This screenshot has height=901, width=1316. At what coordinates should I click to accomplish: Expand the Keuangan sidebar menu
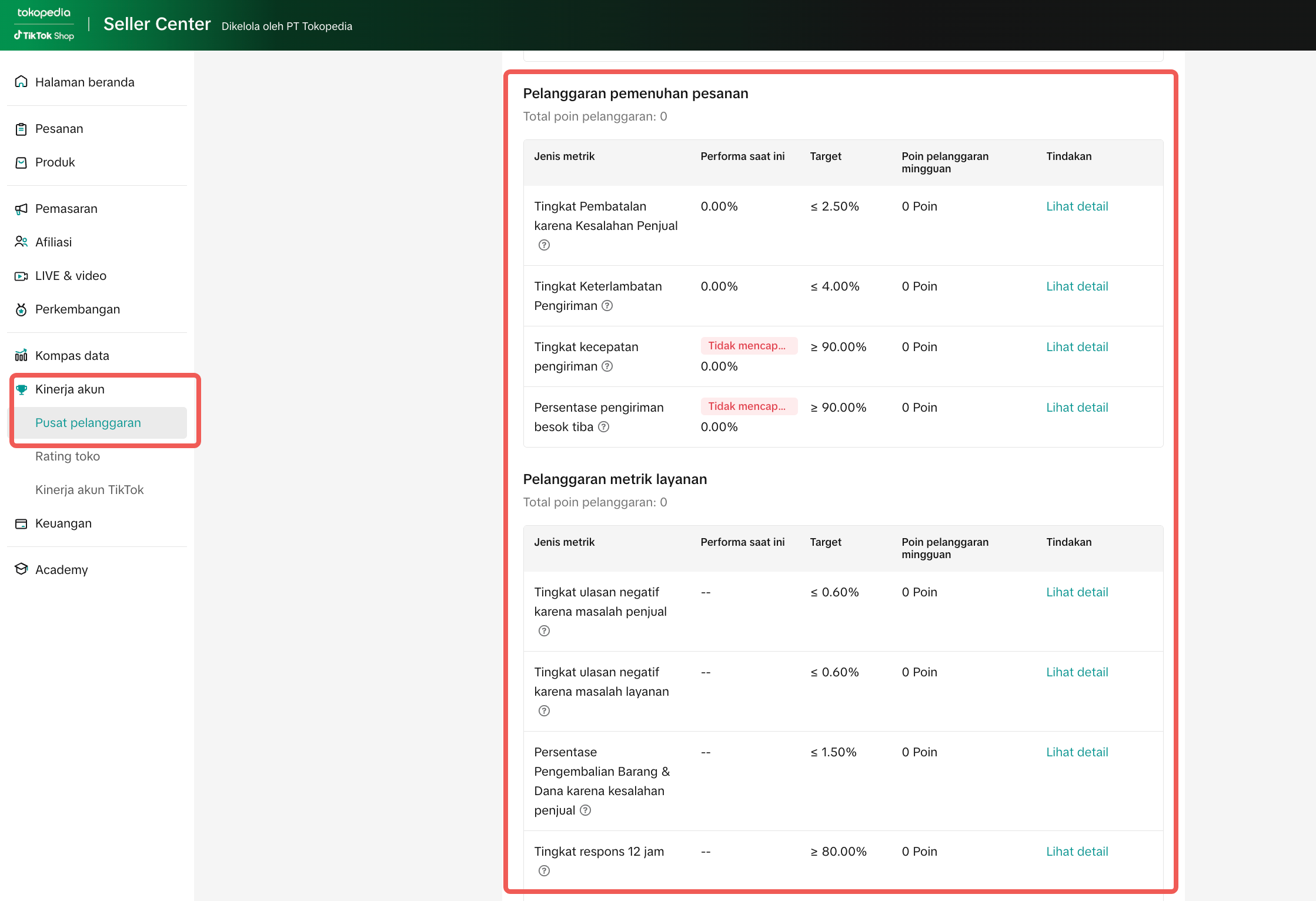click(x=64, y=523)
